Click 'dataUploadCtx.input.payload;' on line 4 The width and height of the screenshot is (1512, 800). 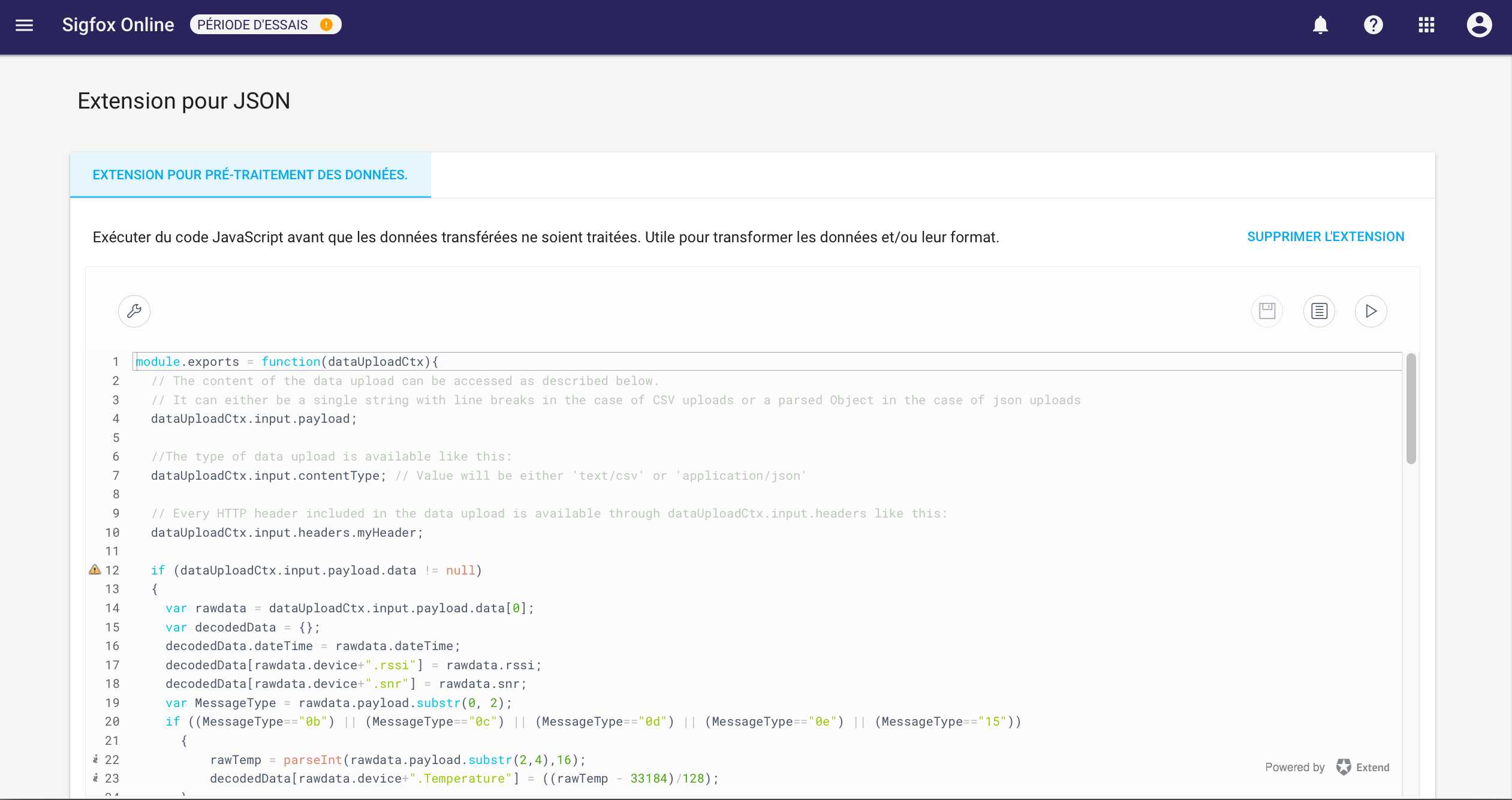[254, 419]
